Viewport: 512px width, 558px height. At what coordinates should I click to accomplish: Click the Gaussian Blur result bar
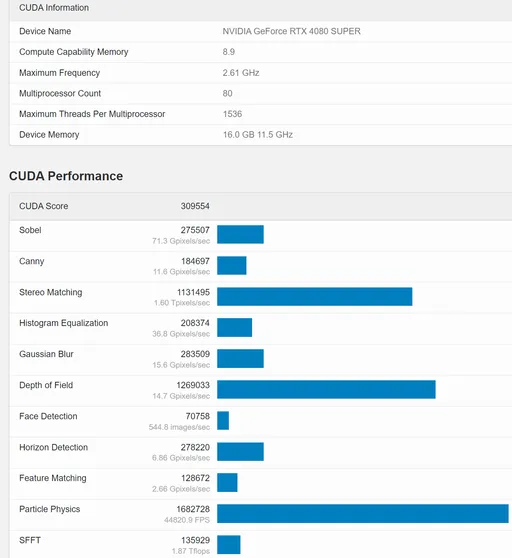pyautogui.click(x=241, y=358)
